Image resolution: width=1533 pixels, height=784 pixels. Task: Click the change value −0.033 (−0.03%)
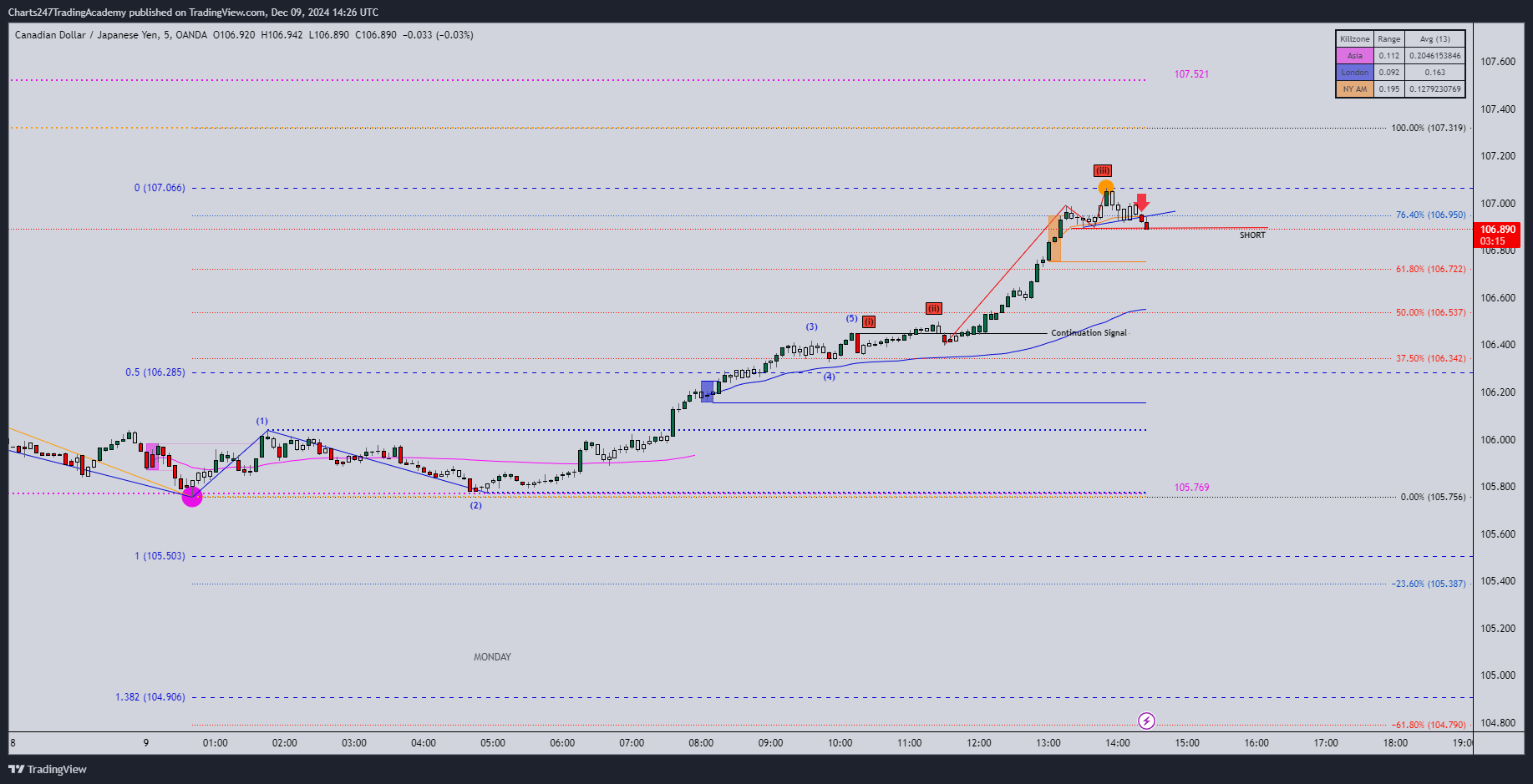[438, 35]
